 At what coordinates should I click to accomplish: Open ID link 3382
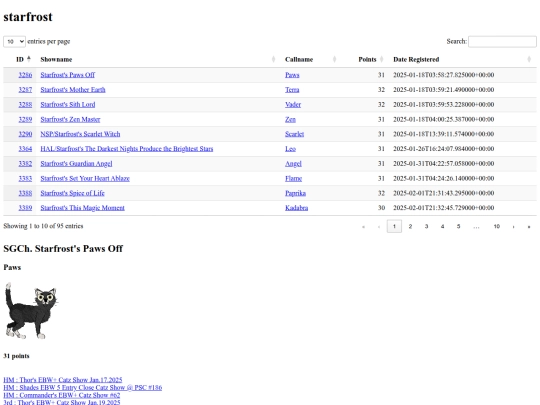point(25,164)
